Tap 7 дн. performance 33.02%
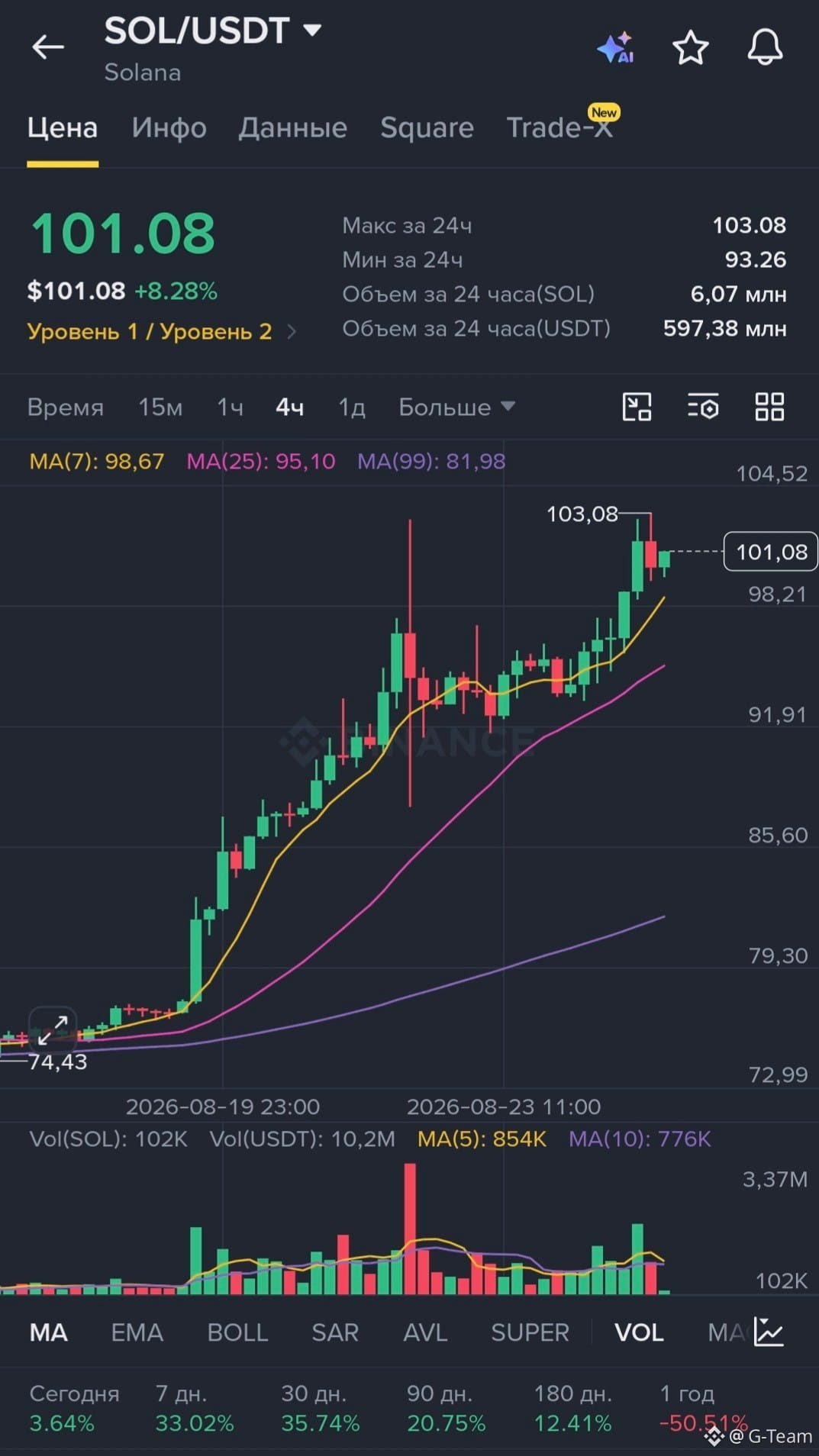This screenshot has width=819, height=1456. pyautogui.click(x=195, y=1423)
